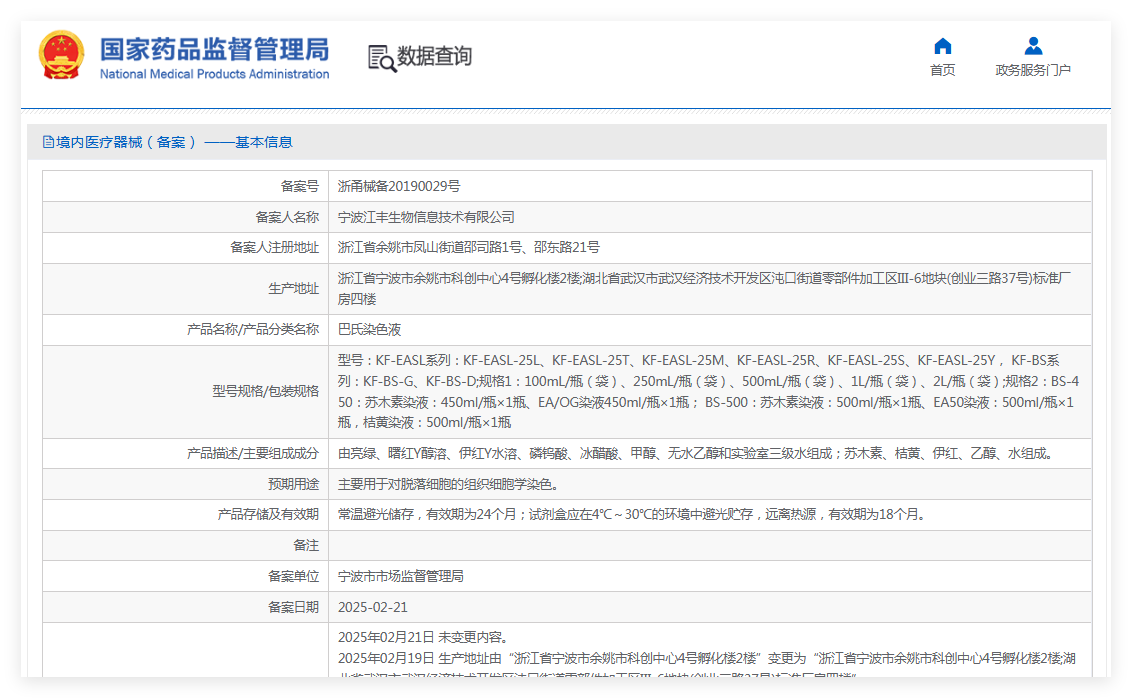Select 宁波市市场监督管理局 value
Screen dimensions: 1132x698
coord(401,577)
